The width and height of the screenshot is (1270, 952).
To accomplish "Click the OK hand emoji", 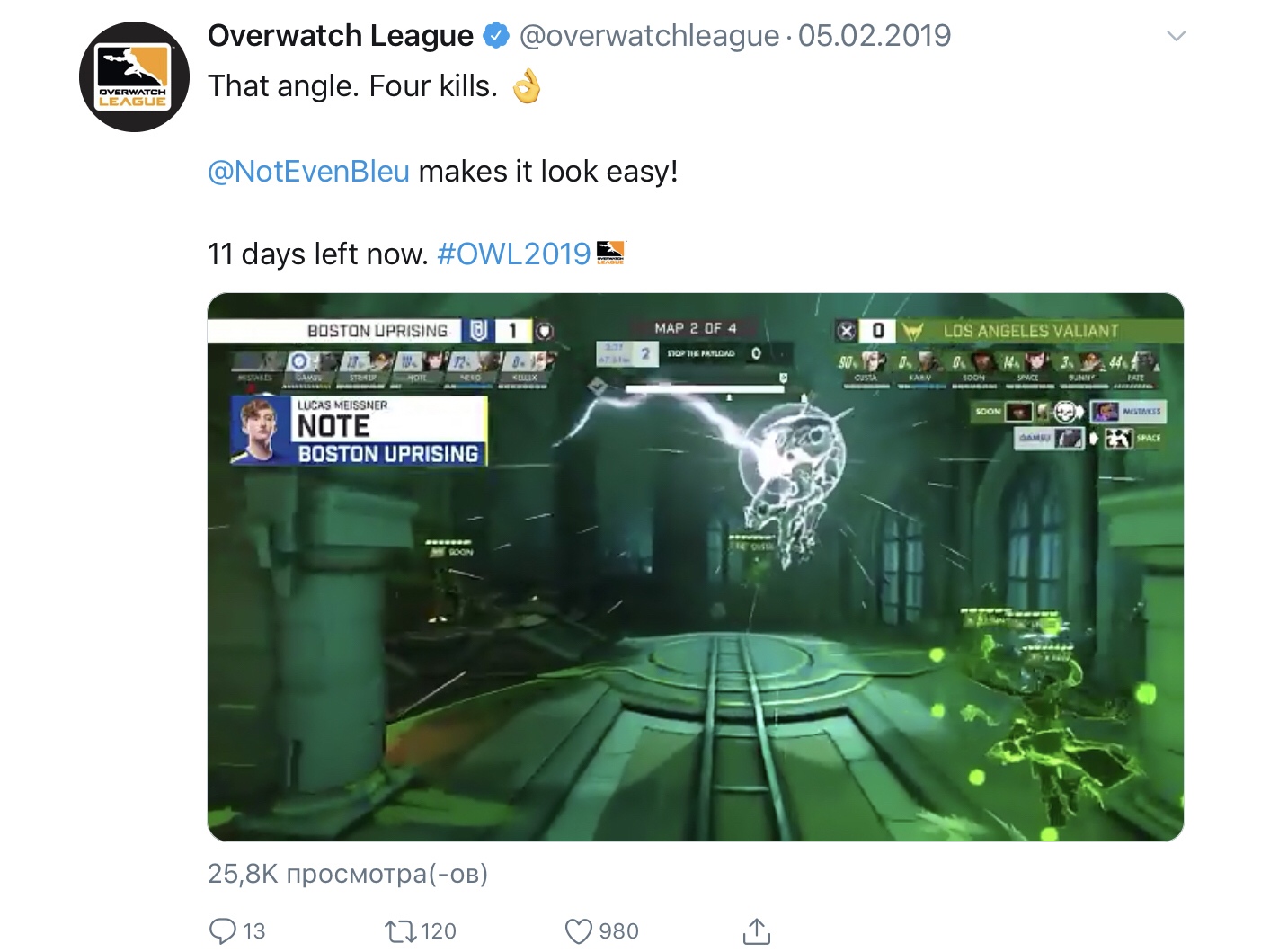I will click(527, 87).
